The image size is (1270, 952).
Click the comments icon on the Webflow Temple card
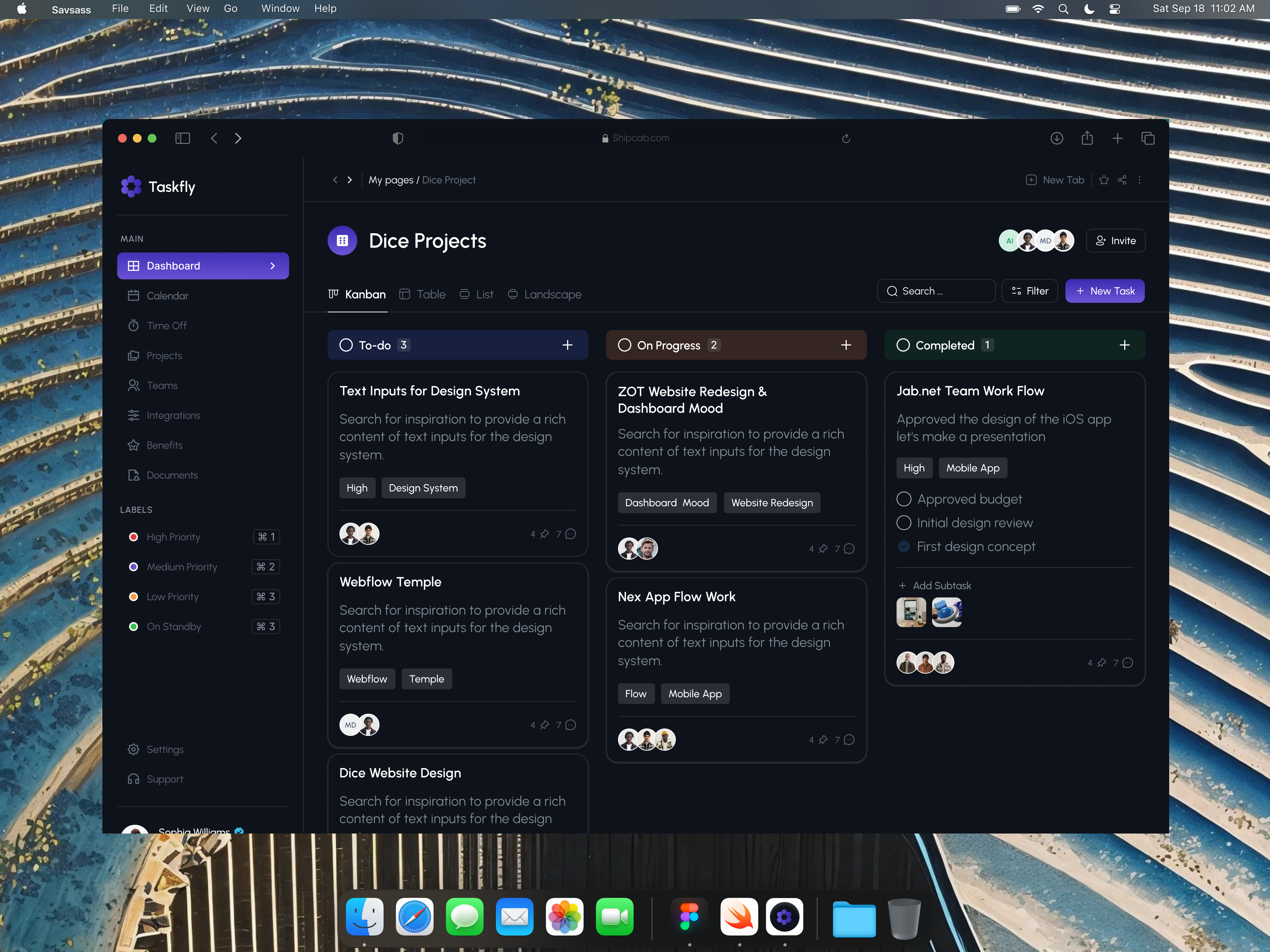pyautogui.click(x=570, y=725)
